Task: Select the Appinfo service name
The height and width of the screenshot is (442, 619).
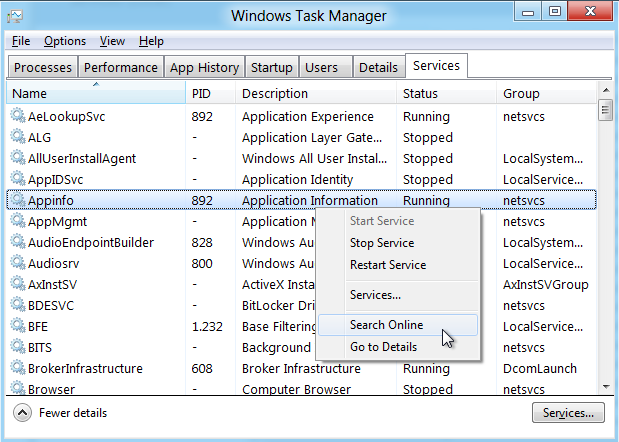Action: tap(51, 200)
